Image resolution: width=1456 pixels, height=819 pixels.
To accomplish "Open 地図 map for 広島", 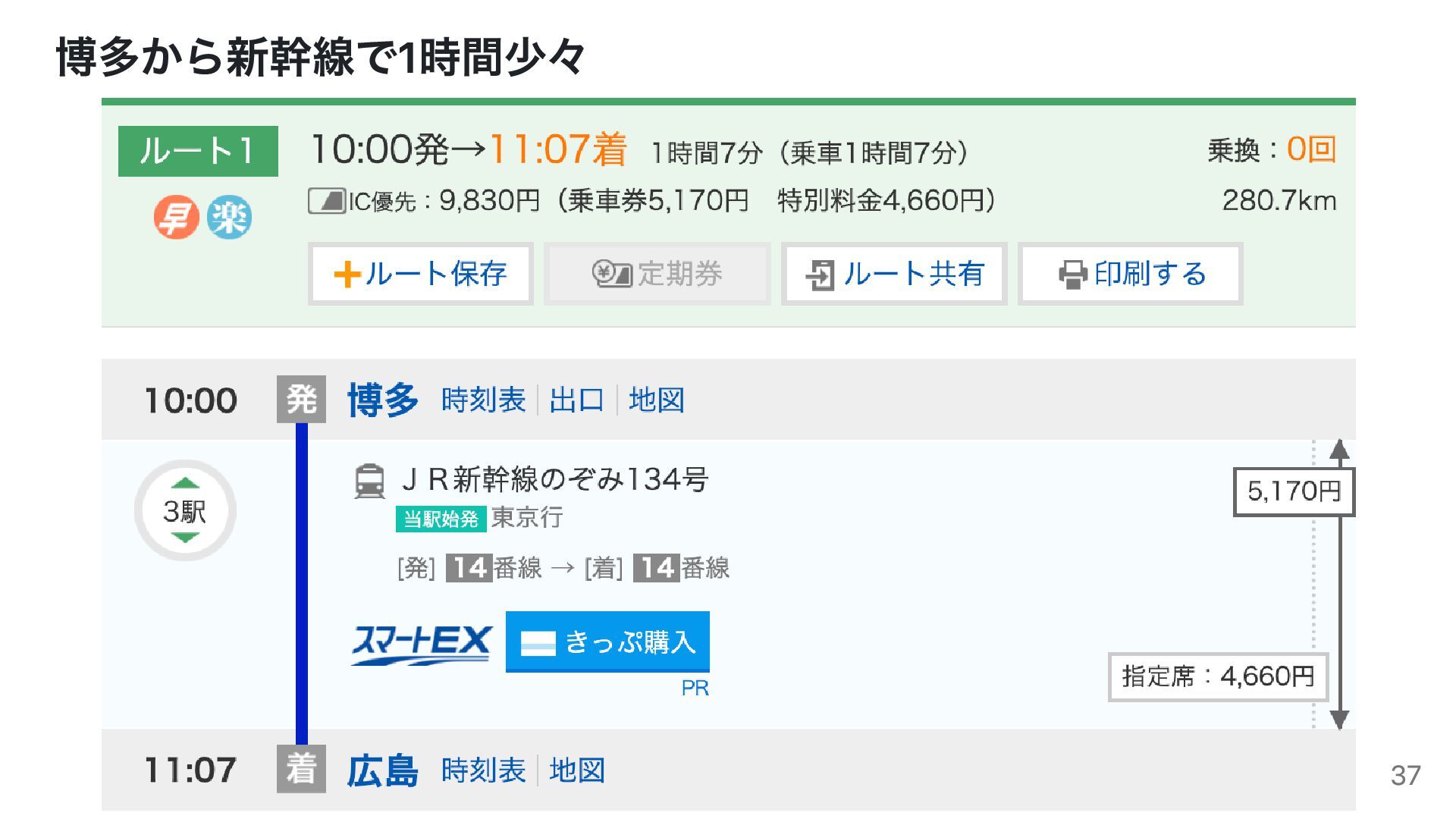I will [577, 770].
